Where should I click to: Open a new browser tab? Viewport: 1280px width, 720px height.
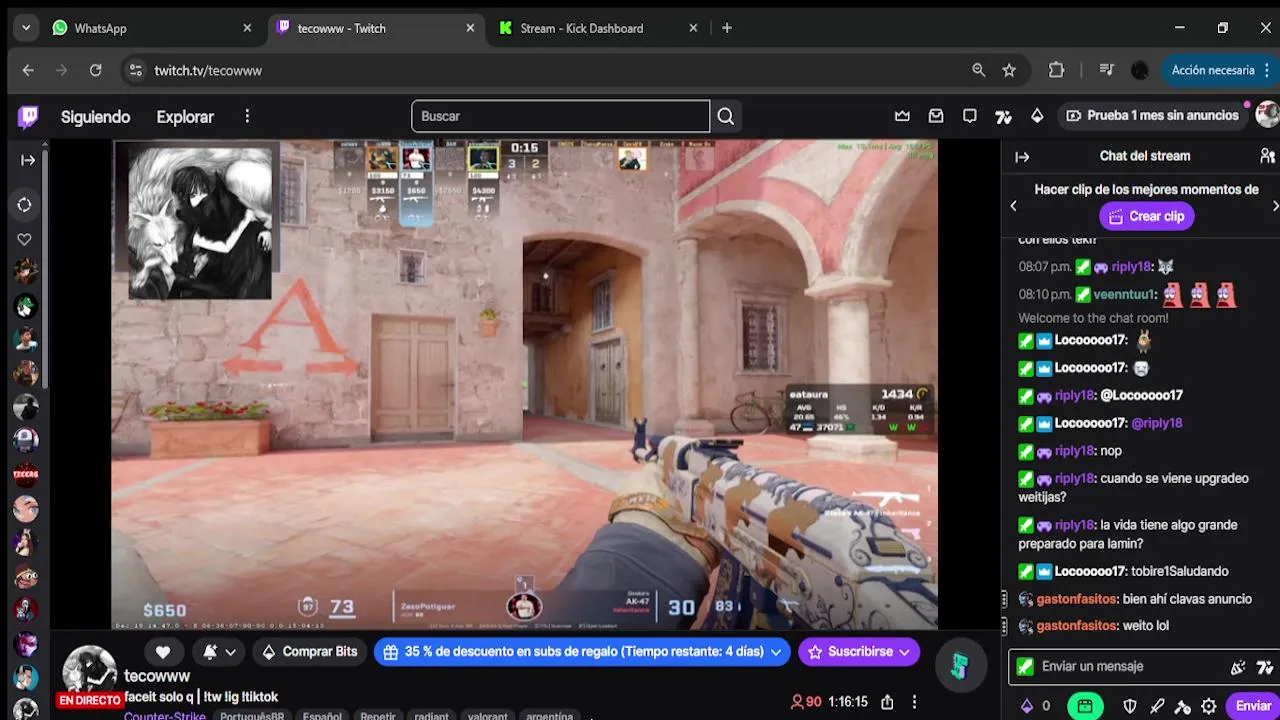(727, 28)
